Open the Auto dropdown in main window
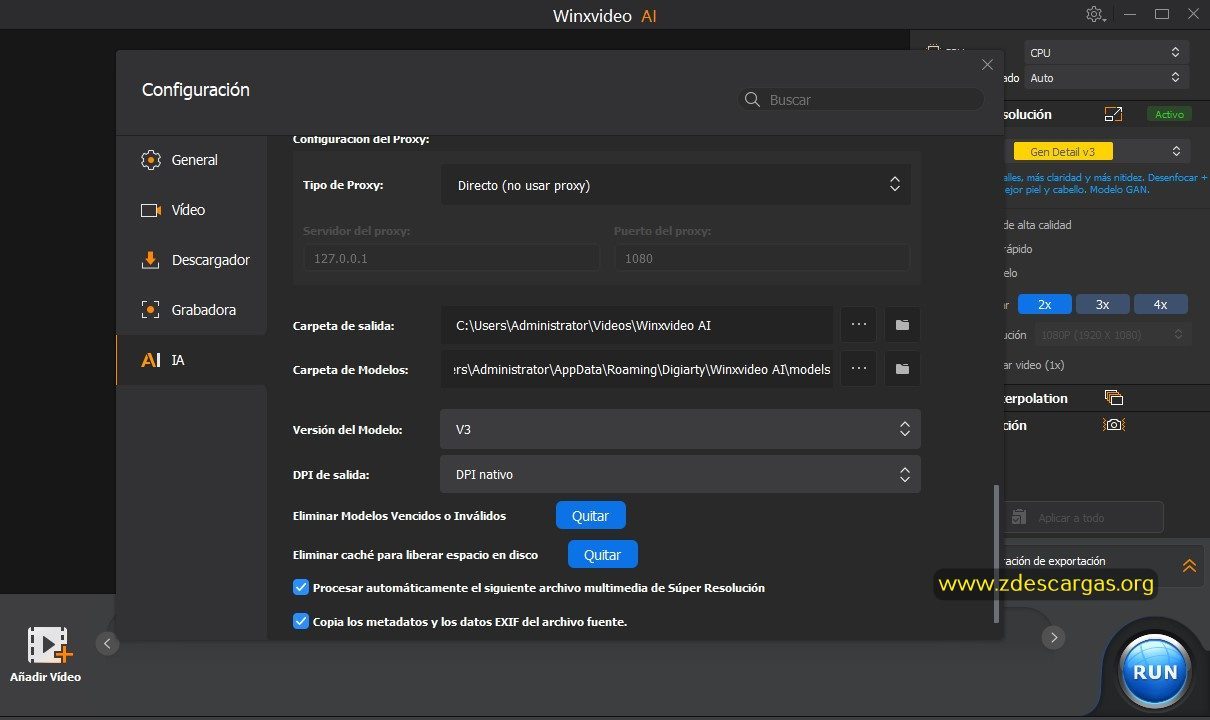 [x=1106, y=77]
